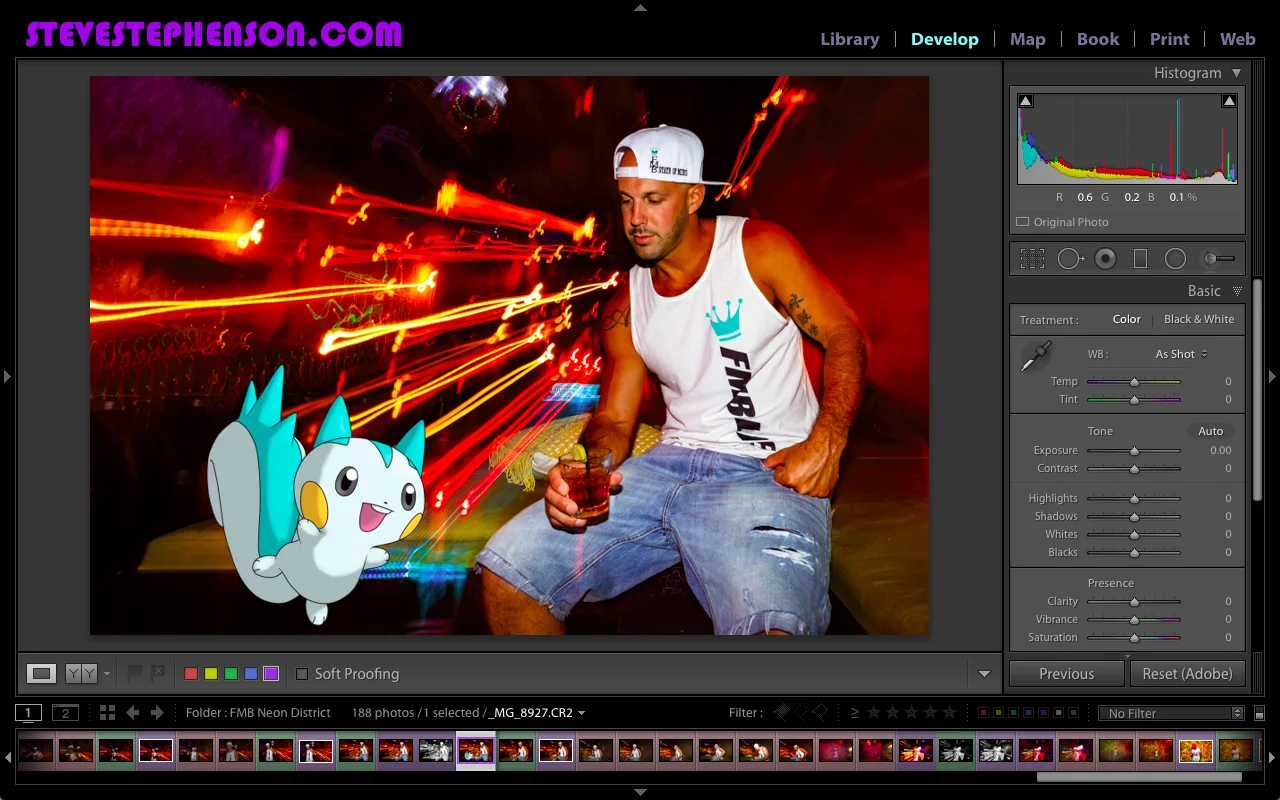Click the Previous button

point(1066,673)
